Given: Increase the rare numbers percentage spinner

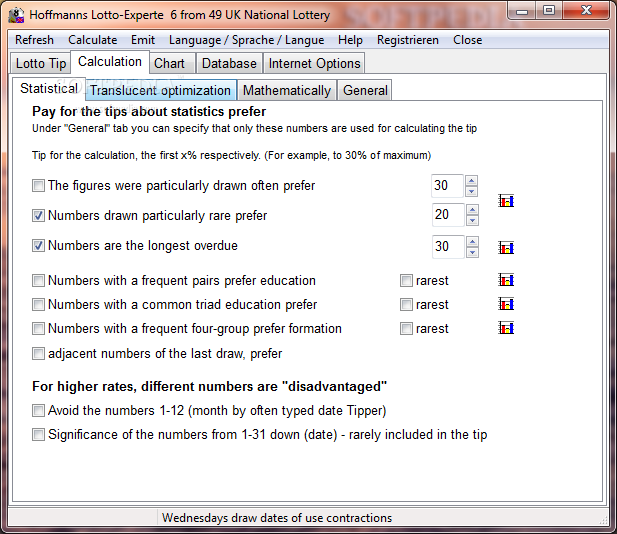Looking at the screenshot, I should tap(472, 209).
